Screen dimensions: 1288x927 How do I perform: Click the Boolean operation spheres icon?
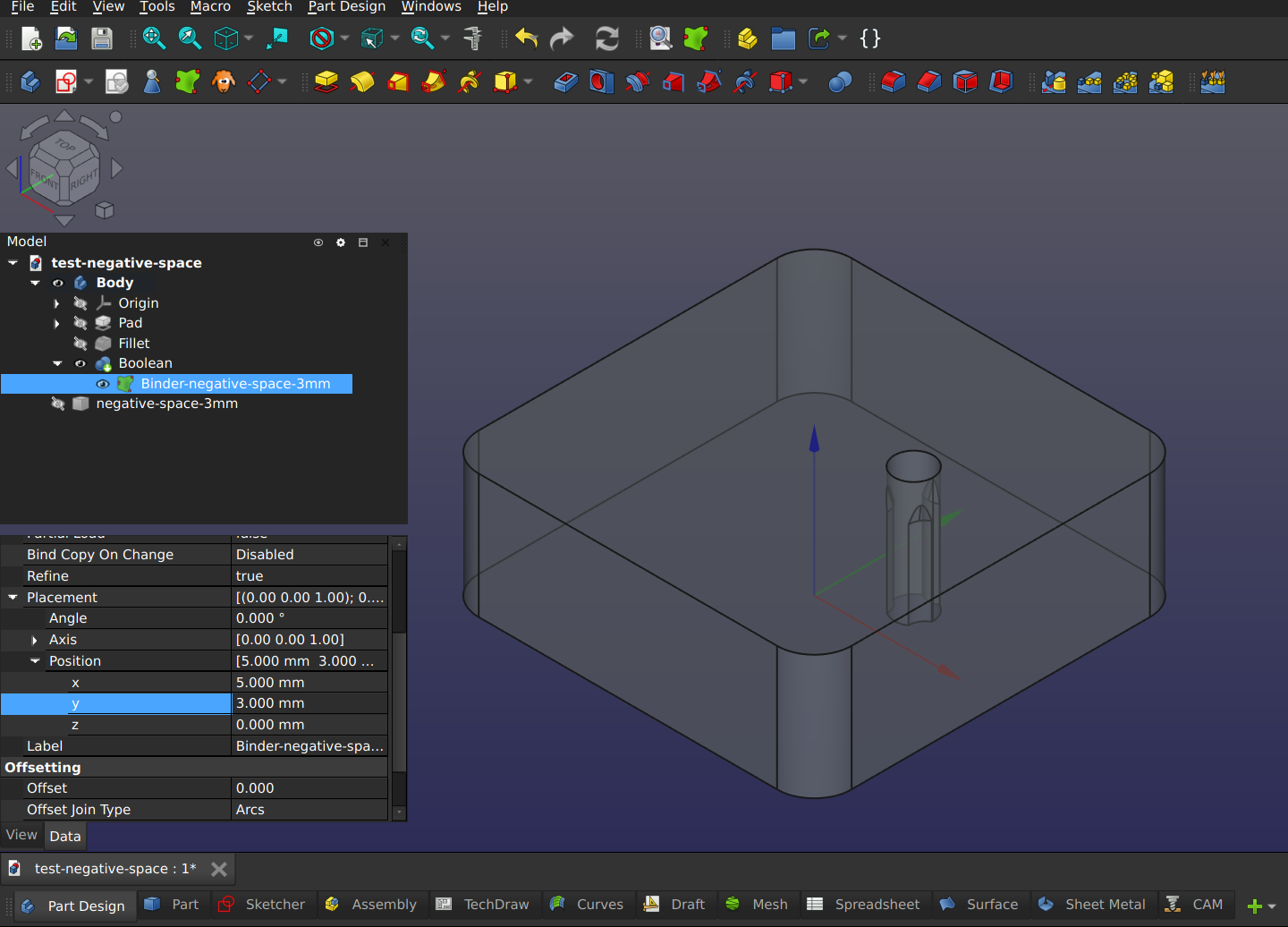[840, 82]
